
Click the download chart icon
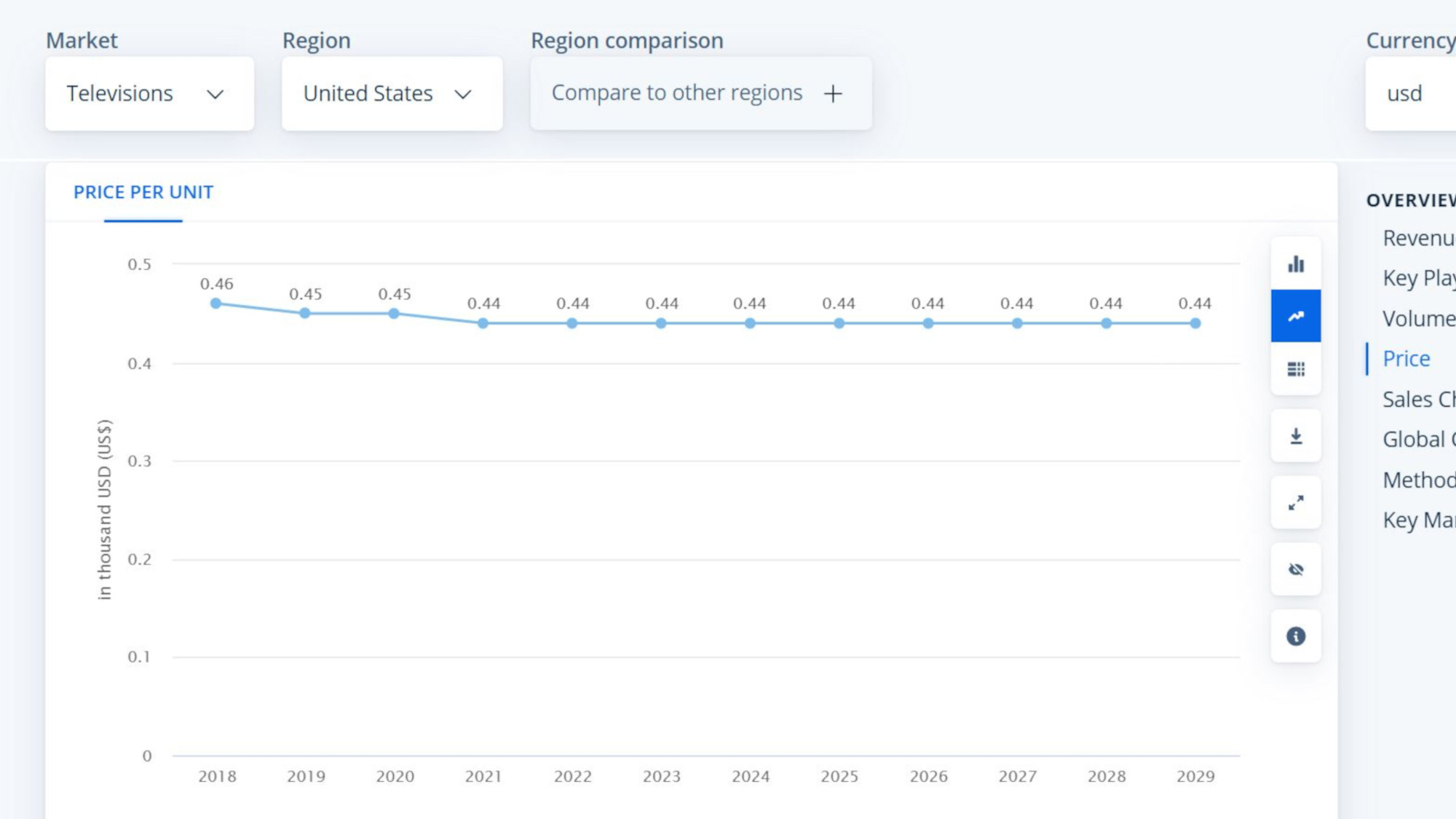pos(1296,436)
